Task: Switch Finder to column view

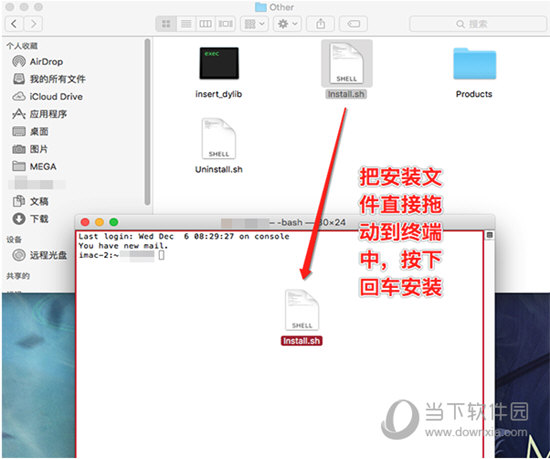Action: pos(206,24)
